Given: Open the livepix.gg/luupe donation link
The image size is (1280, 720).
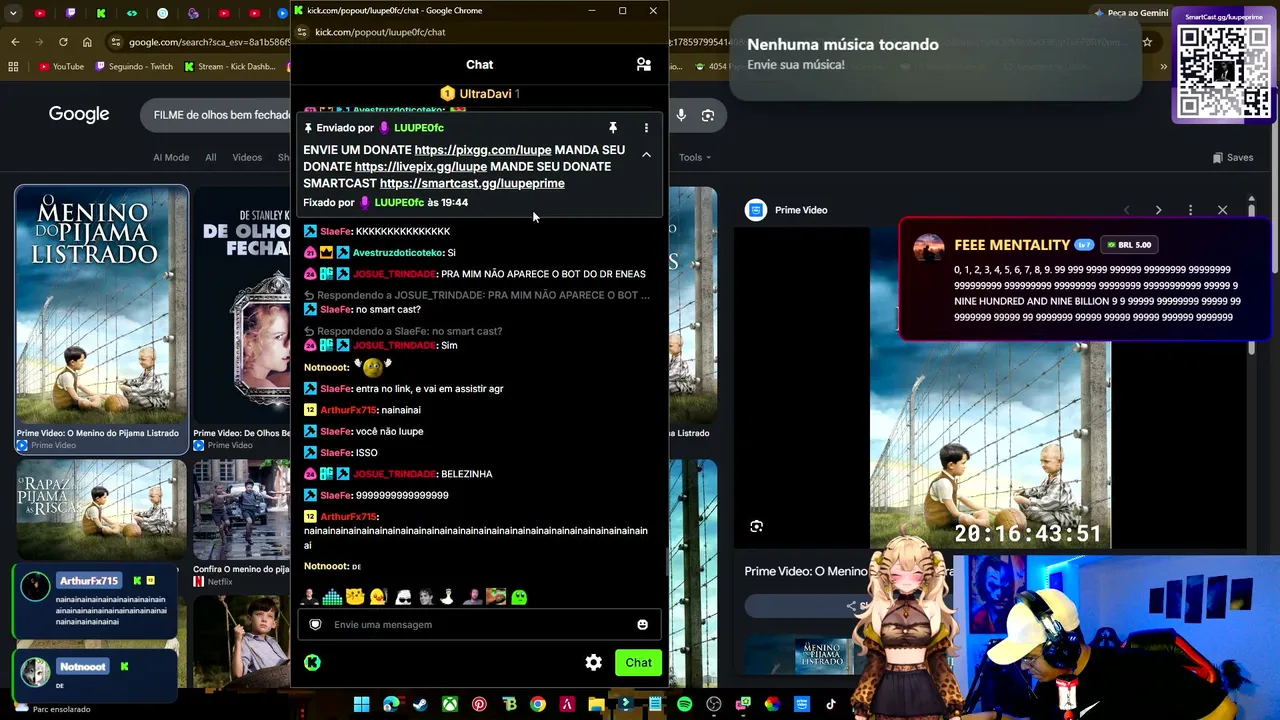Looking at the screenshot, I should pyautogui.click(x=421, y=167).
